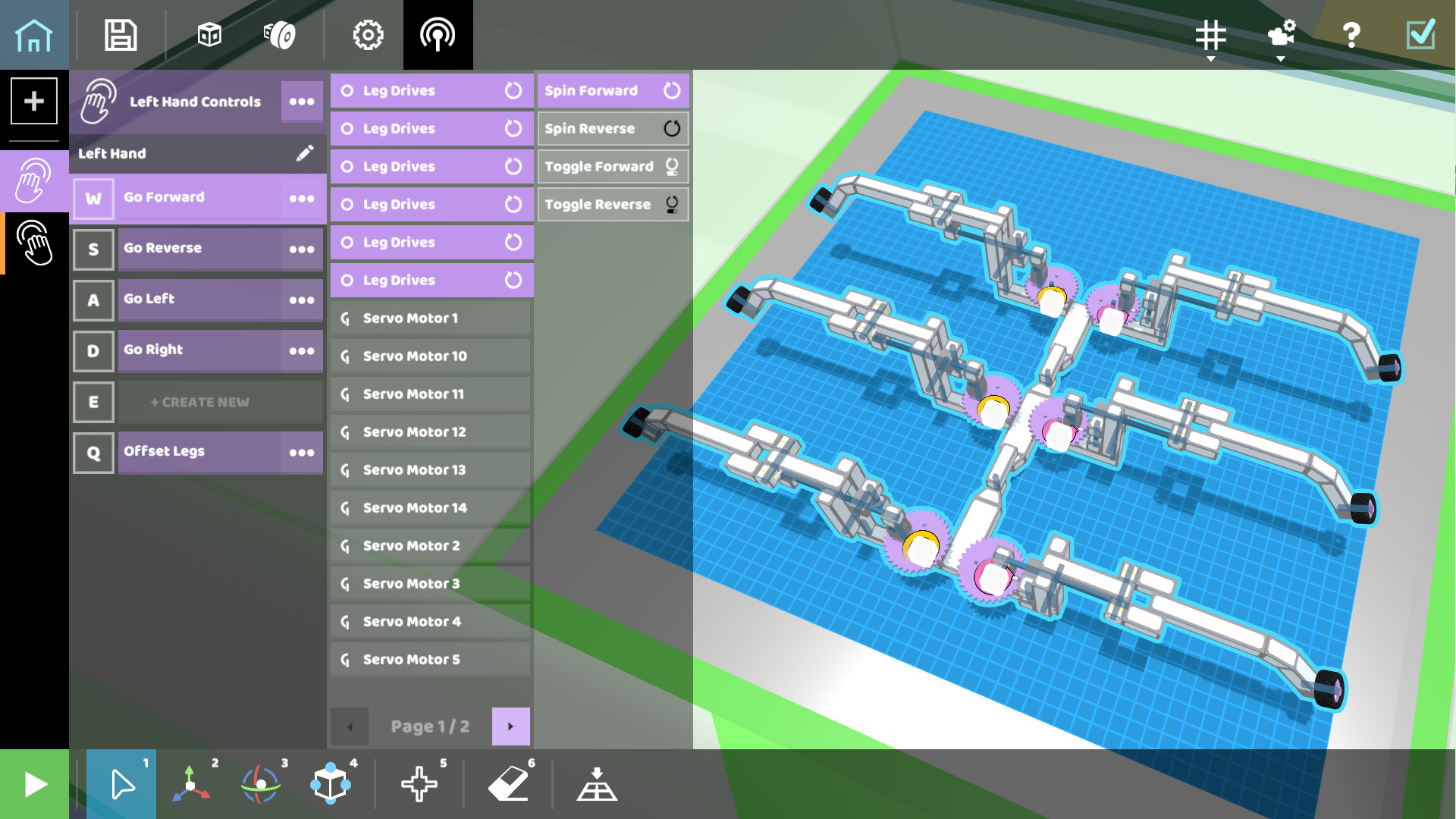Select the move axes tool numbered 2
Screen dimensions: 1456x819
click(x=192, y=784)
